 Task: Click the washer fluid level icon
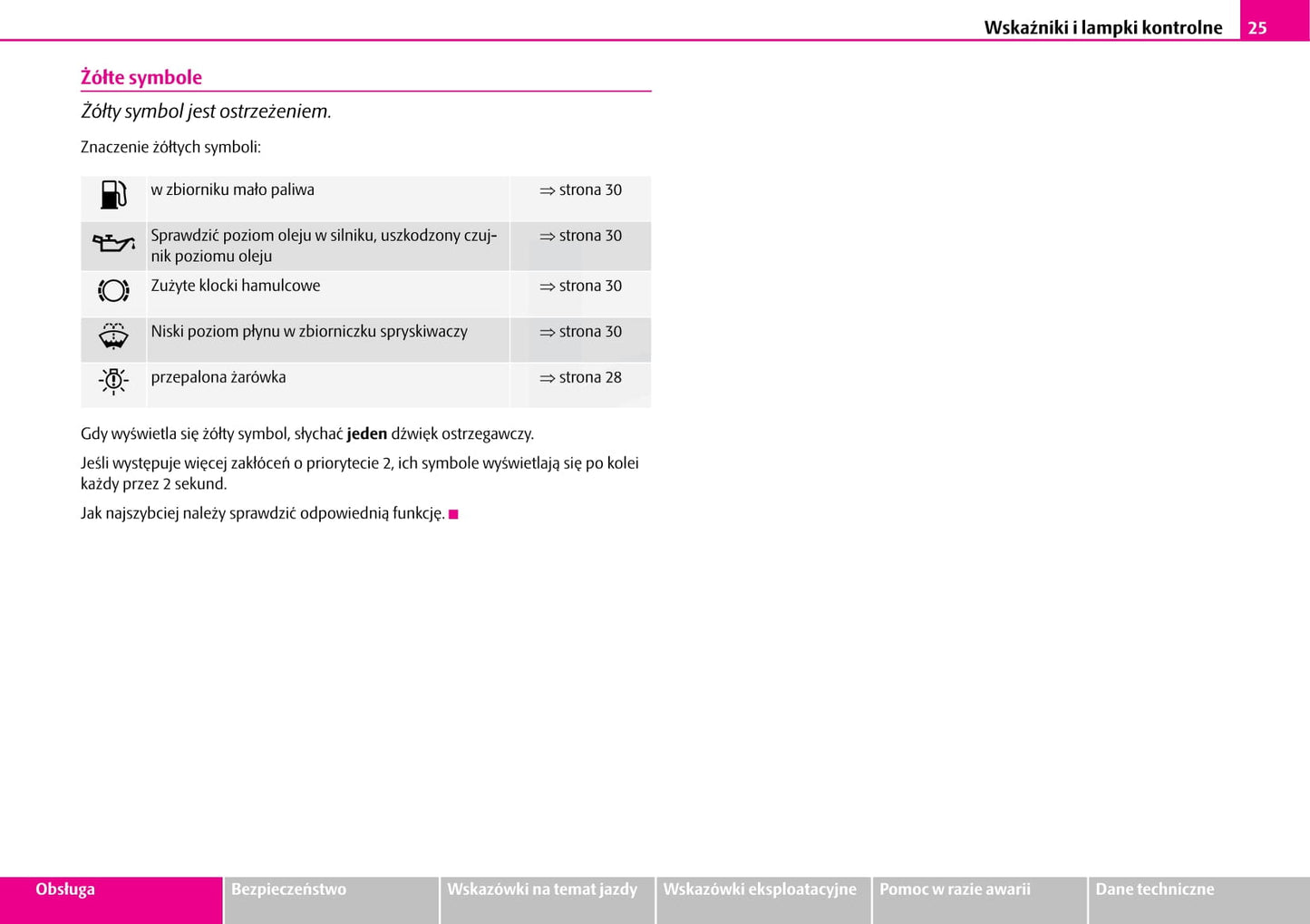(113, 336)
